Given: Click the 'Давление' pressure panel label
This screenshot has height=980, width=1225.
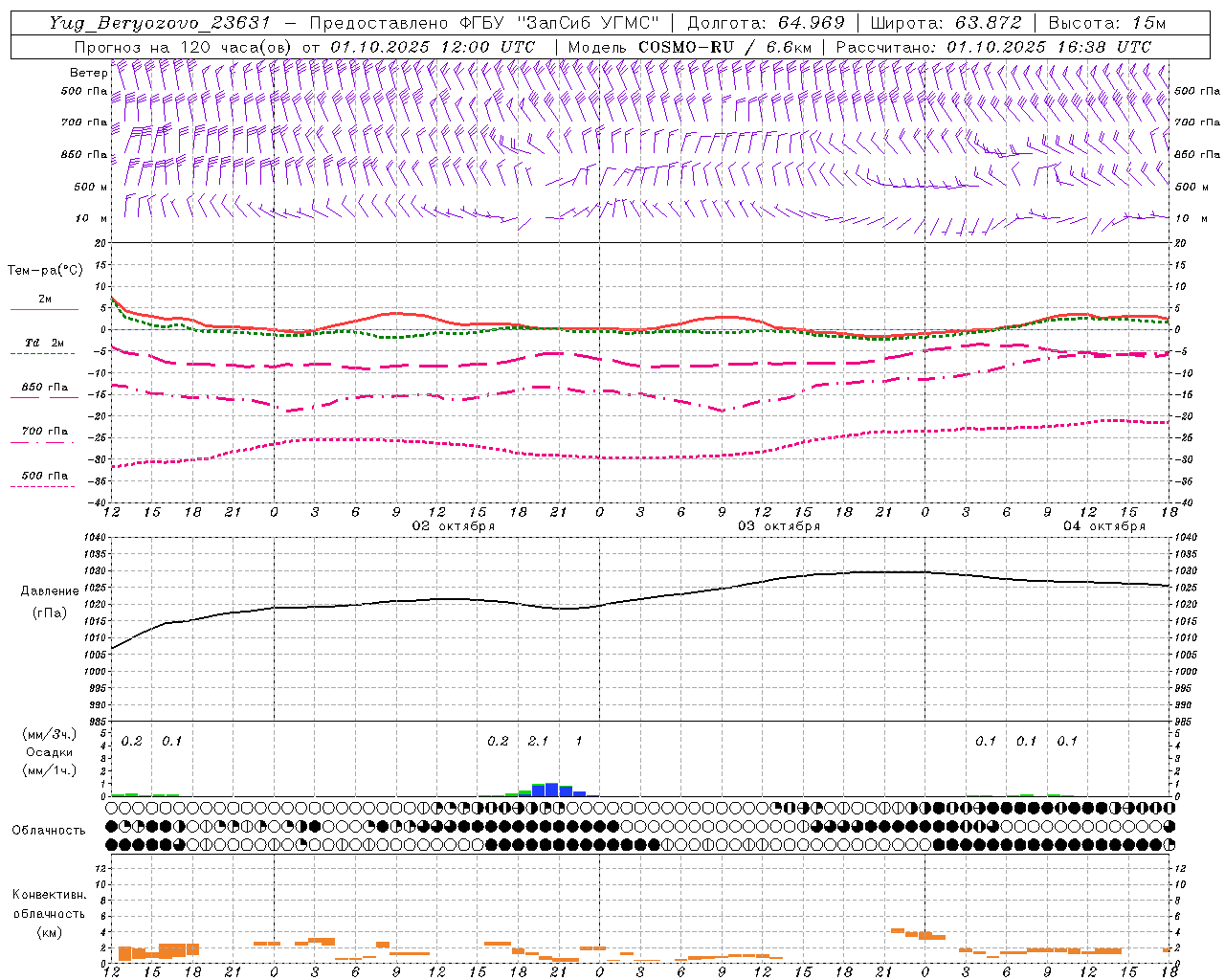Looking at the screenshot, I should point(50,591).
